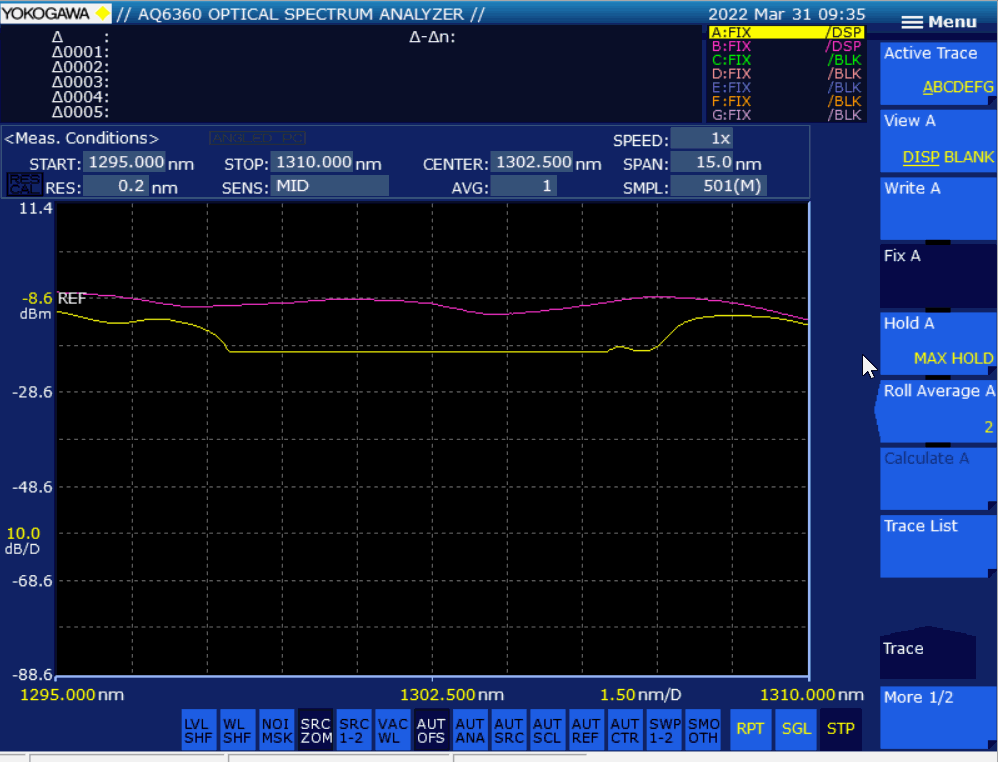Toggle the WL SHF wavelength shift indicator

click(237, 730)
